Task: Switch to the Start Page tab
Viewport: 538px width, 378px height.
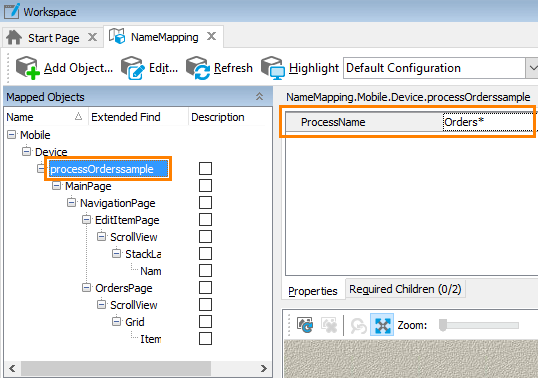Action: coord(54,38)
